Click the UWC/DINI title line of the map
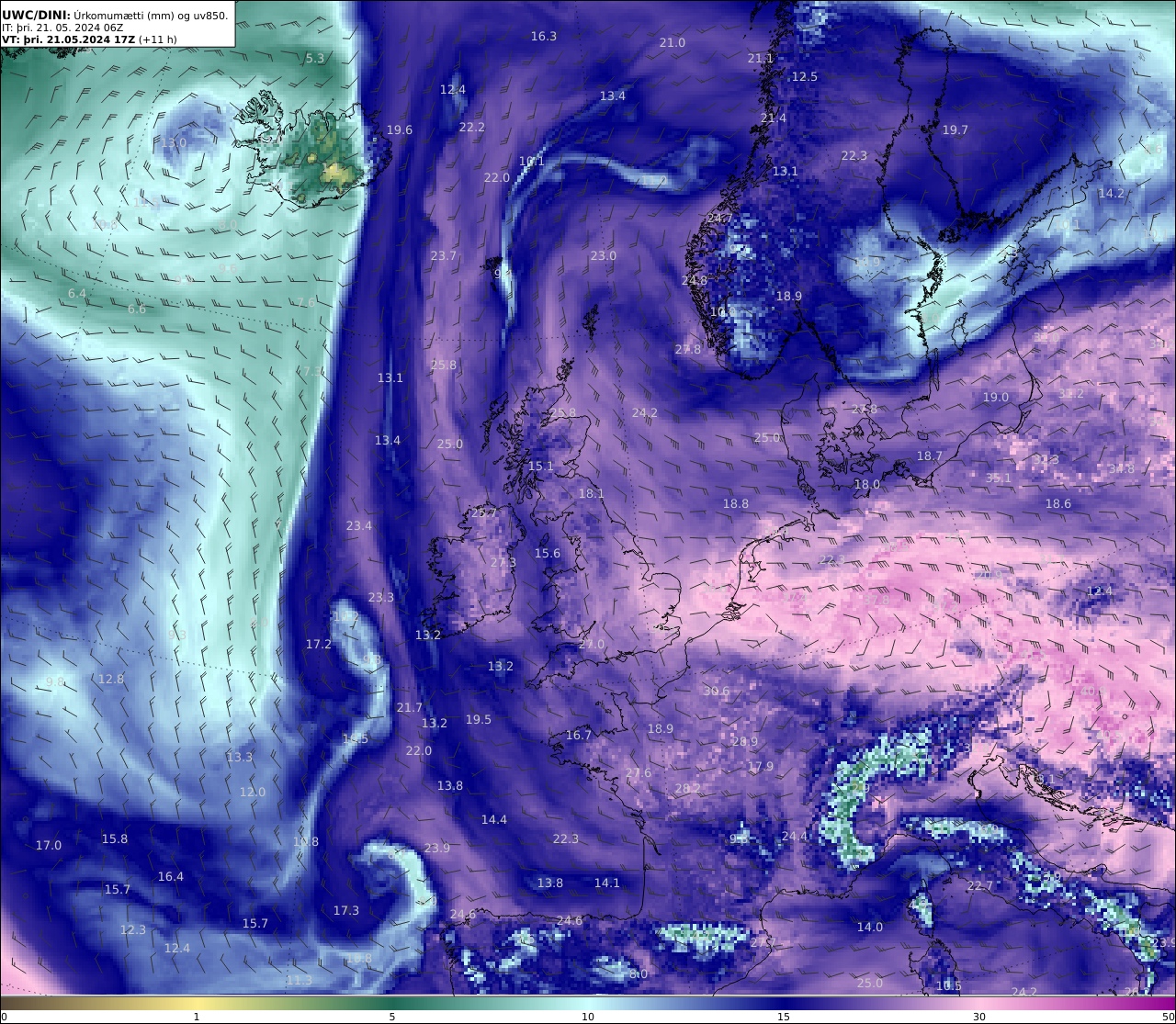Viewport: 1176px width, 1024px height. 115,15
